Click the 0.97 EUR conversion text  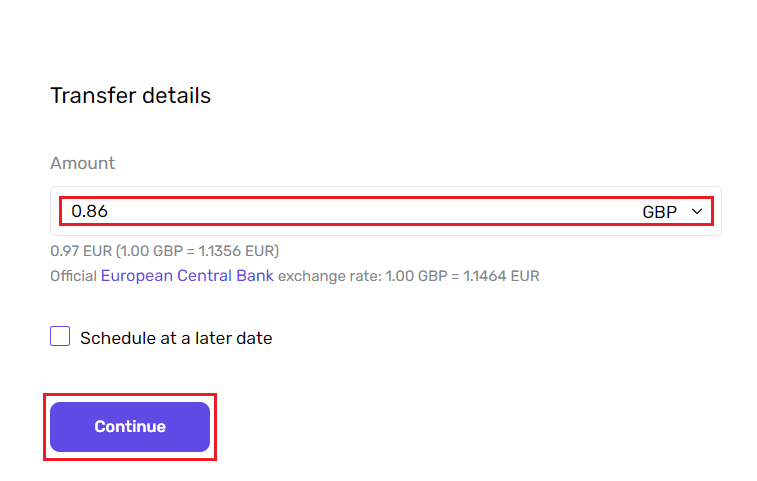point(81,251)
